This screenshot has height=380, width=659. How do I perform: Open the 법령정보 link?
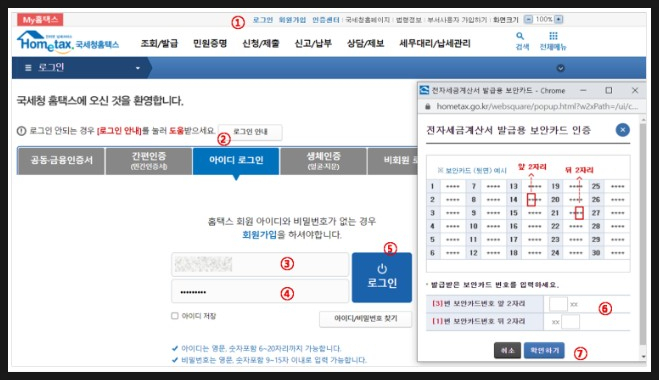pyautogui.click(x=408, y=20)
